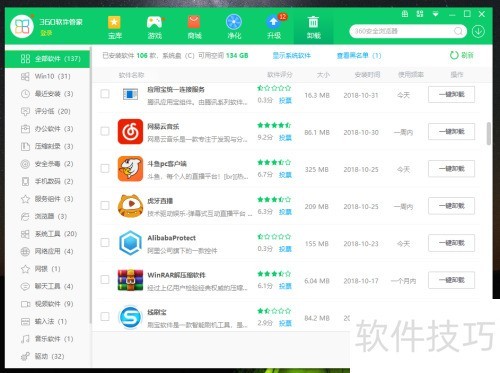The width and height of the screenshot is (500, 373).
Task: Switch to the 净化 fan tab
Action: (234, 27)
